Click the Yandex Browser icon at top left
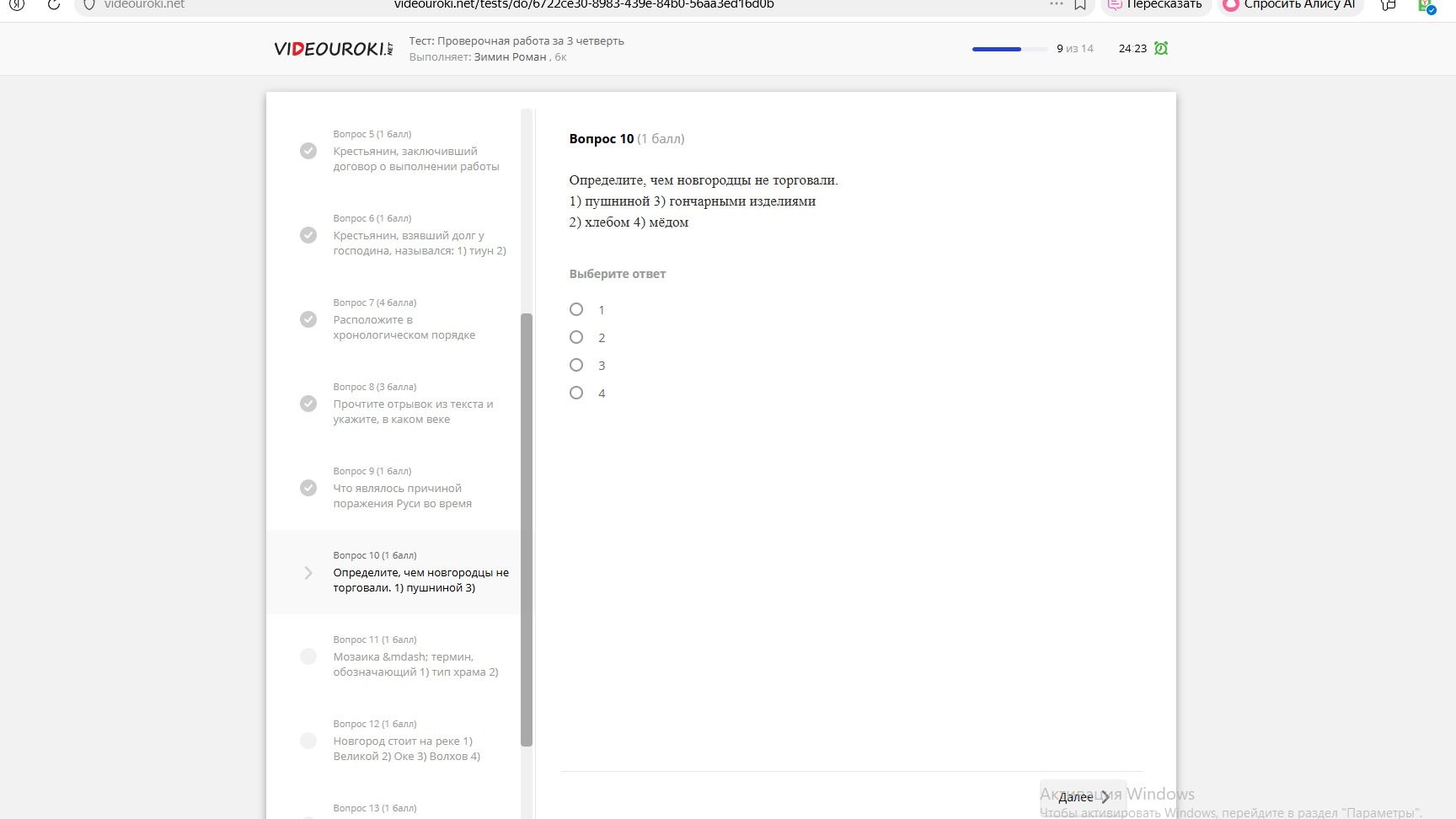 pyautogui.click(x=17, y=4)
